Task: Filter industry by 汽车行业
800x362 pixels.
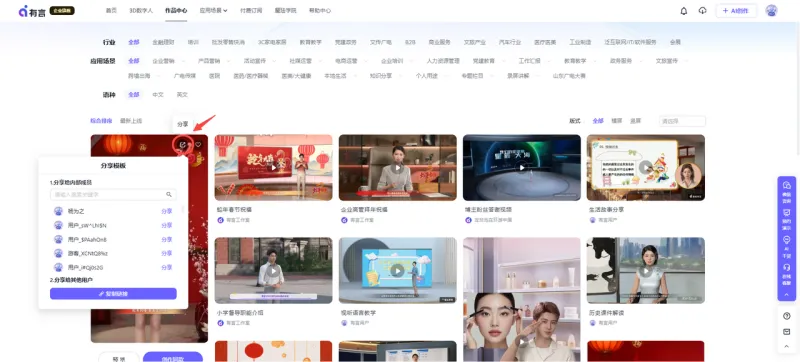Action: [510, 42]
